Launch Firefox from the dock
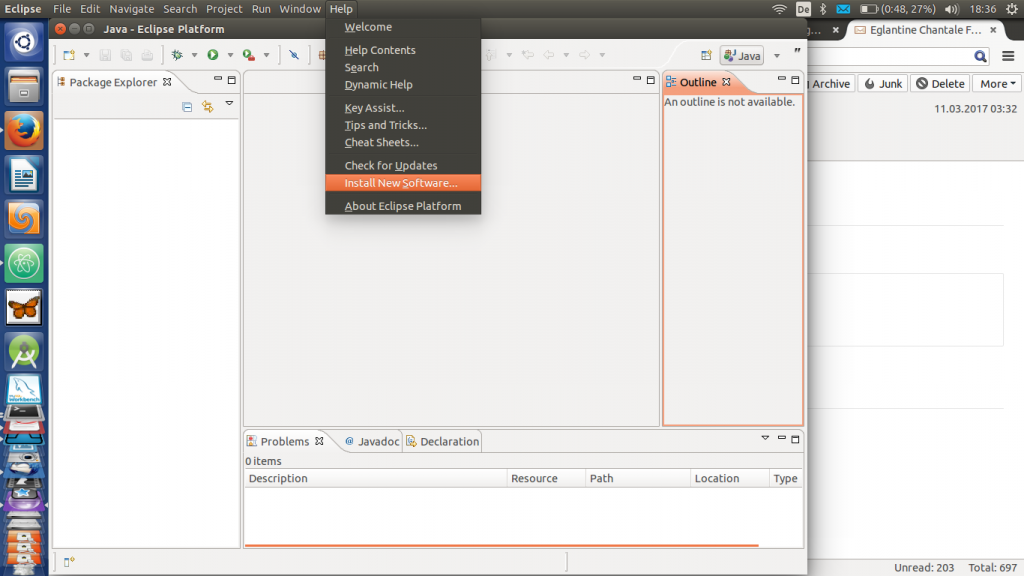Viewport: 1024px width, 576px height. tap(24, 131)
